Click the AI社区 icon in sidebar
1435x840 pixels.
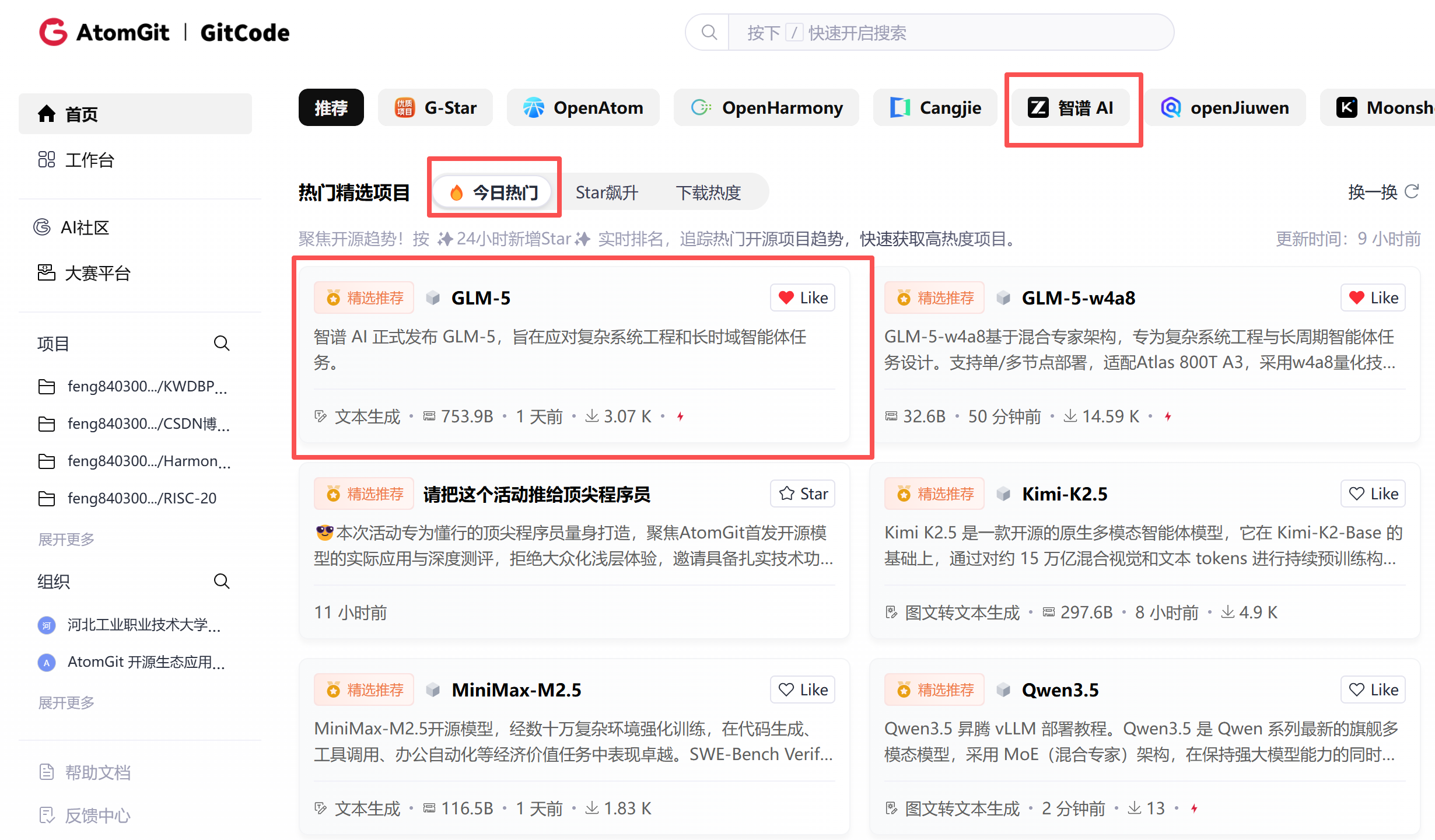(x=42, y=227)
